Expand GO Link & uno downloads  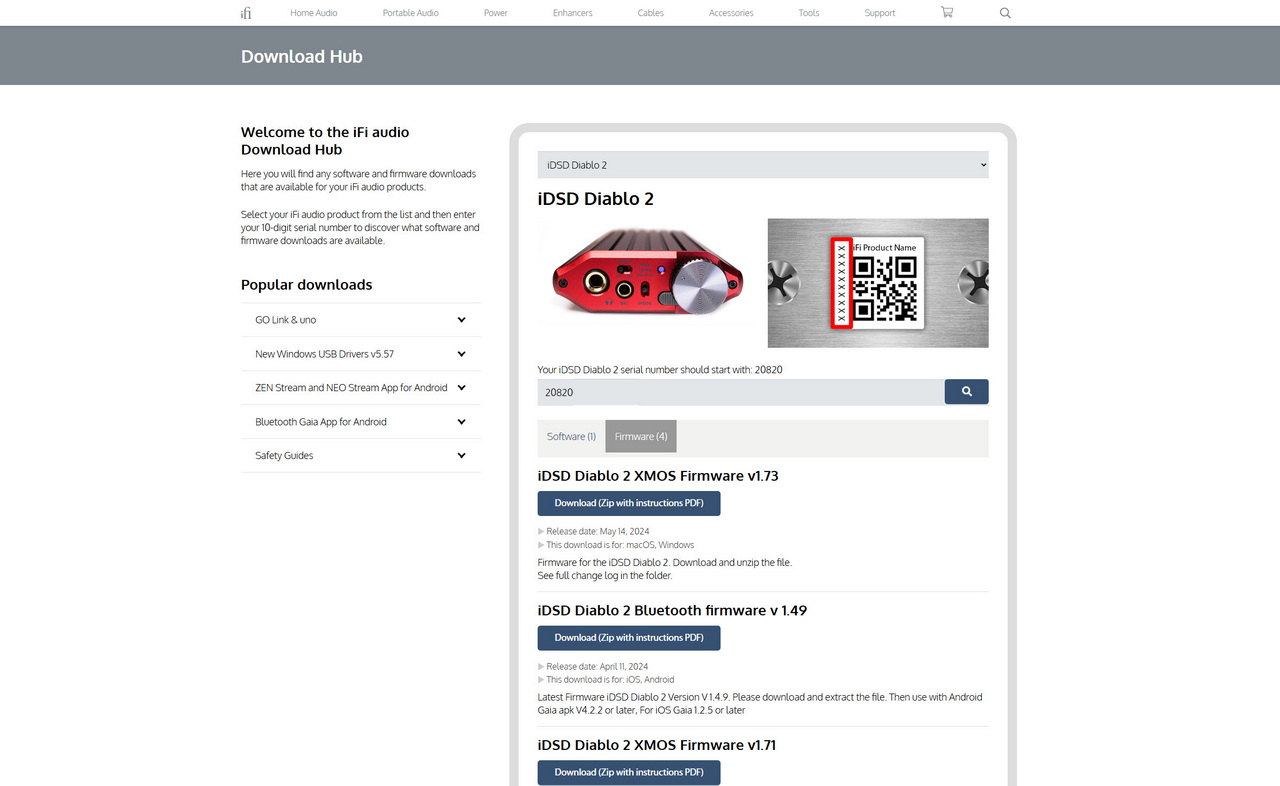pyautogui.click(x=361, y=320)
